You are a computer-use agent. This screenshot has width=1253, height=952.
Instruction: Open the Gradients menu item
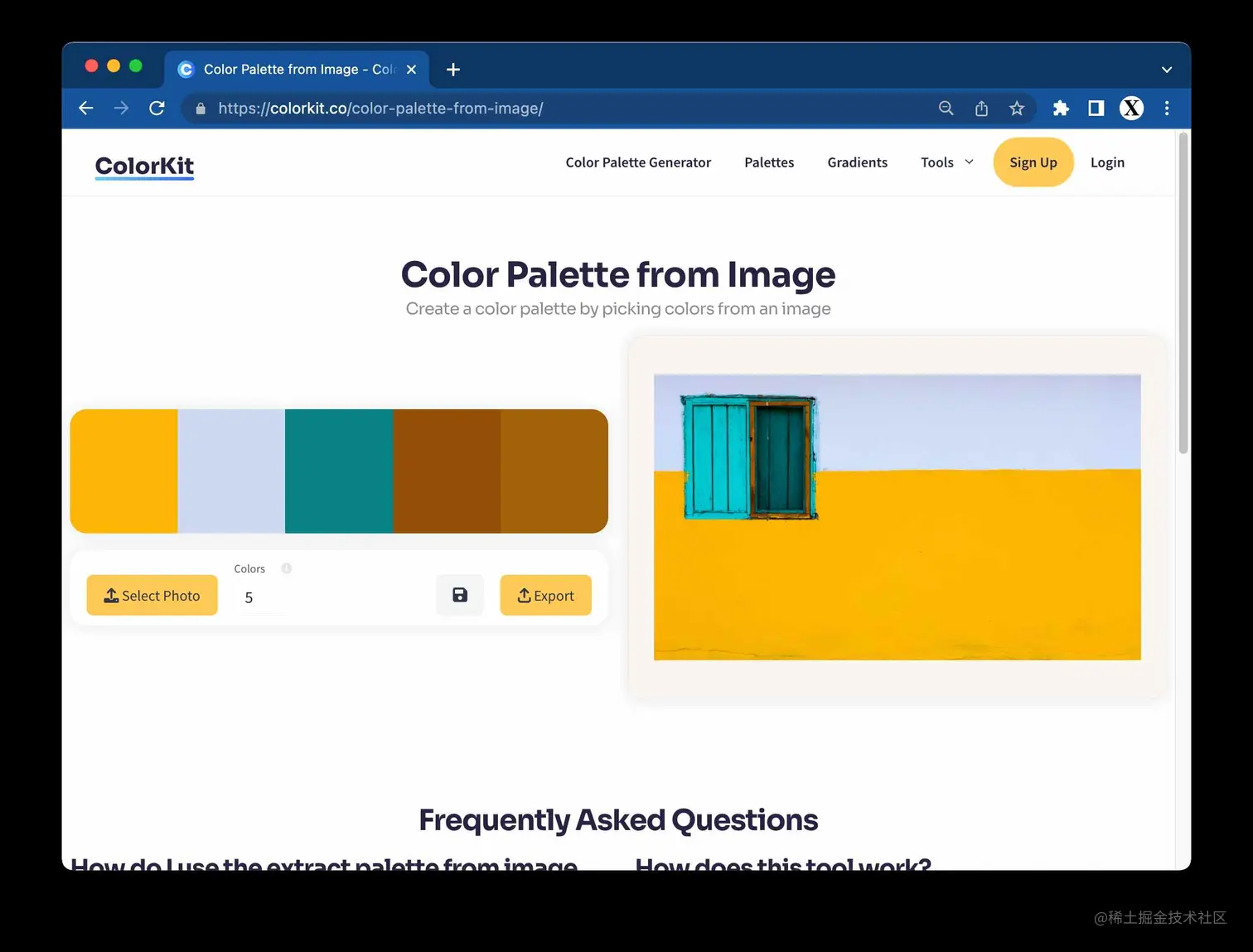coord(857,162)
